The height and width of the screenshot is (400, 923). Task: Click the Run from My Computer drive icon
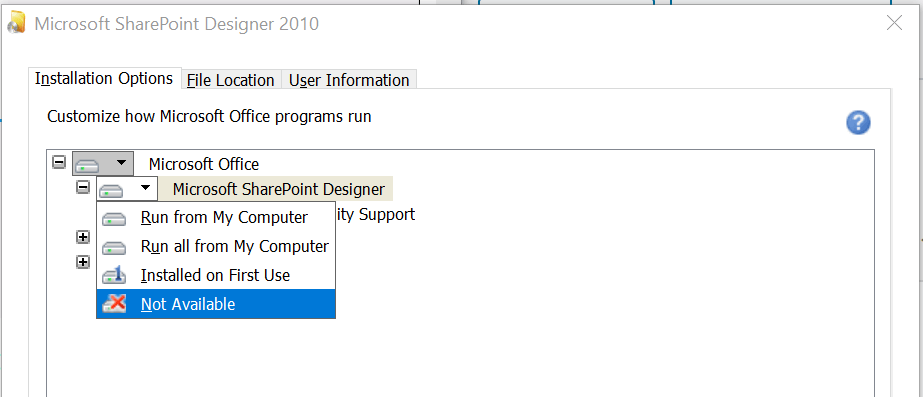tap(114, 219)
